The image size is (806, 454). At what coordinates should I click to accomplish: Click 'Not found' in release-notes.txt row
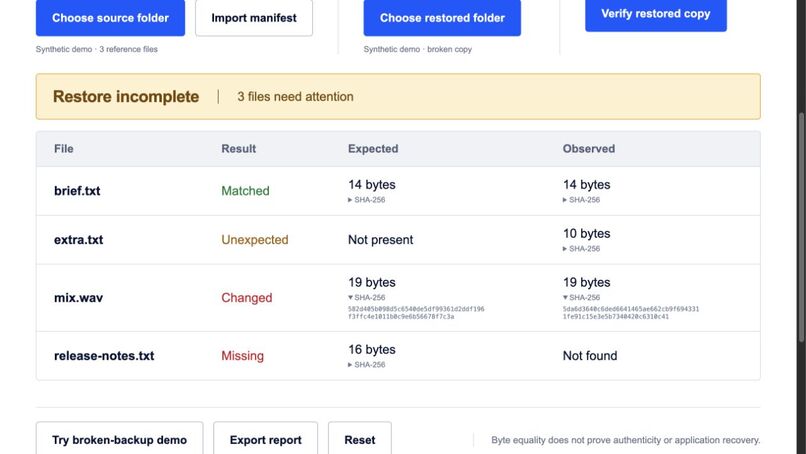(590, 356)
